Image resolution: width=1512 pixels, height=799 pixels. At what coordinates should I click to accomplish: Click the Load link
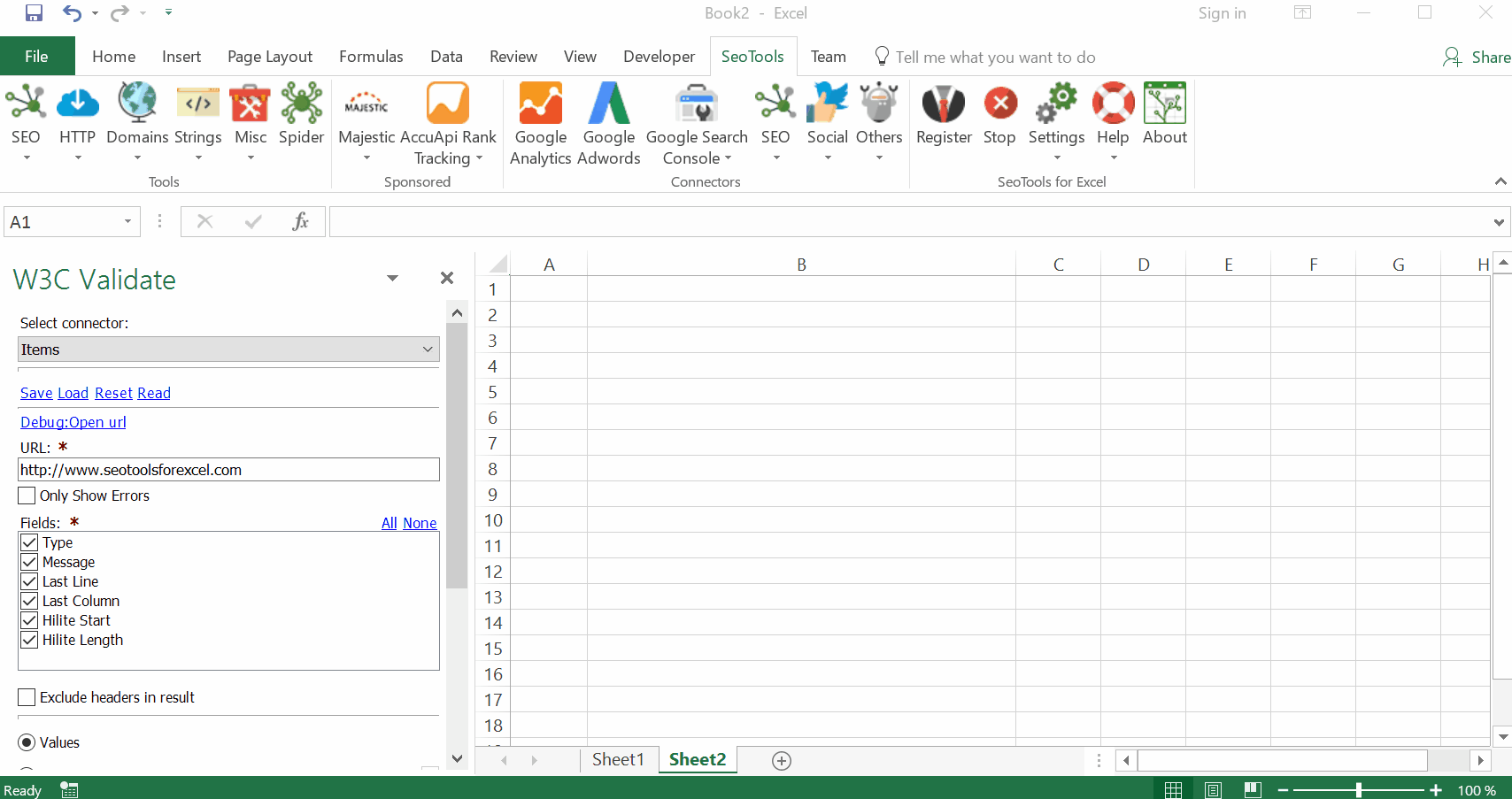click(x=73, y=393)
